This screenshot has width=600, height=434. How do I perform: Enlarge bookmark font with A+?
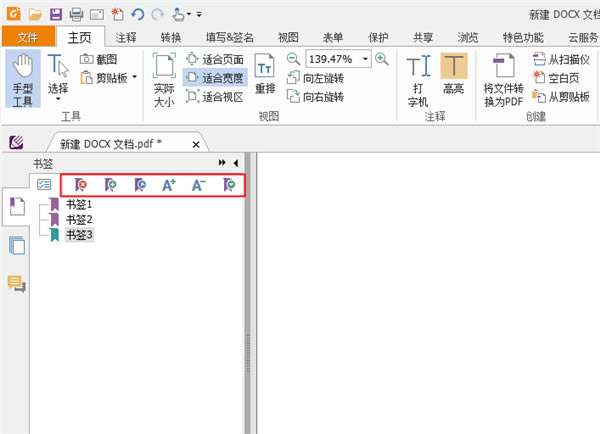click(169, 185)
